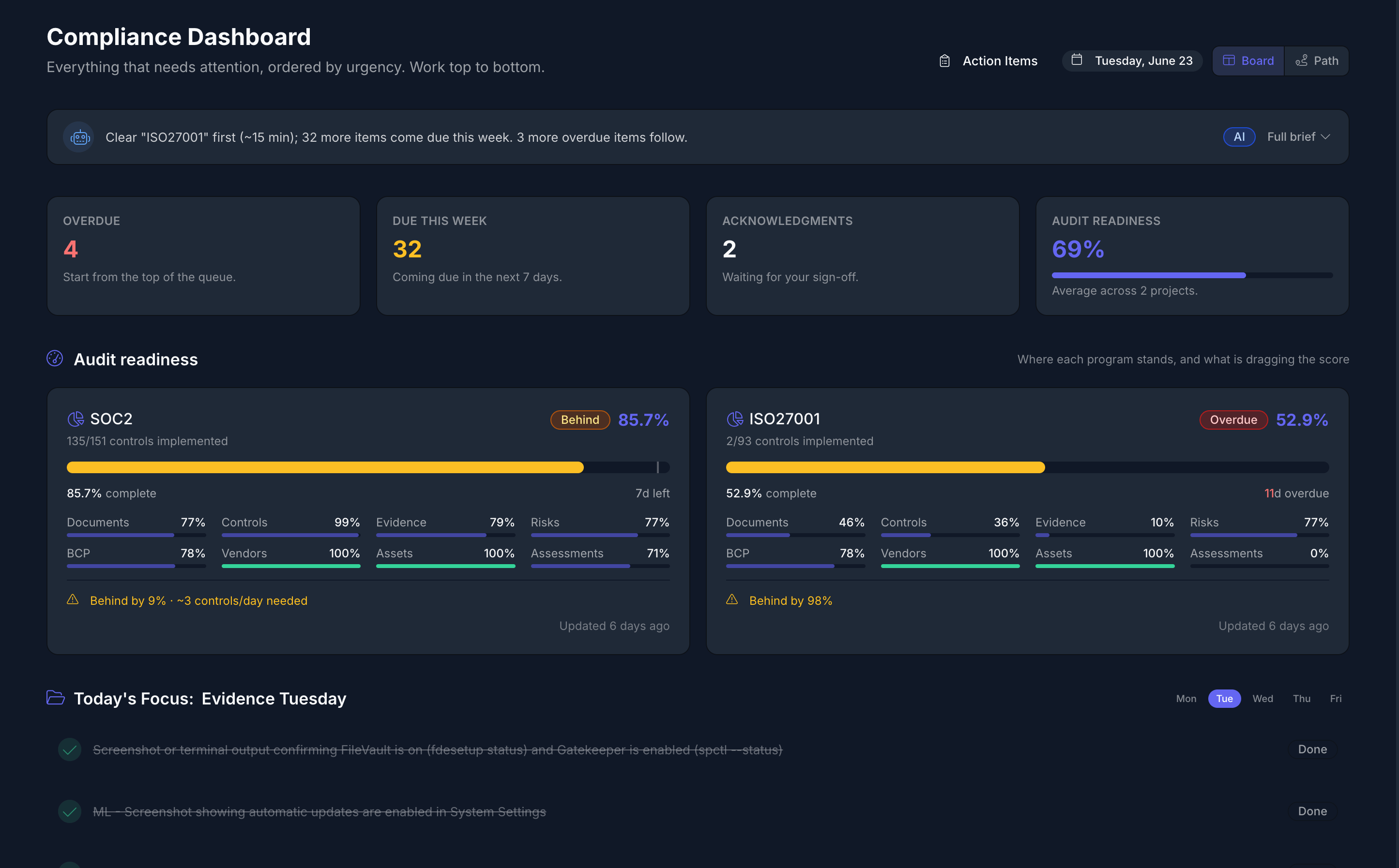Viewport: 1399px width, 868px height.
Task: Click the Audit Readiness 69% progress bar
Action: pos(1192,276)
